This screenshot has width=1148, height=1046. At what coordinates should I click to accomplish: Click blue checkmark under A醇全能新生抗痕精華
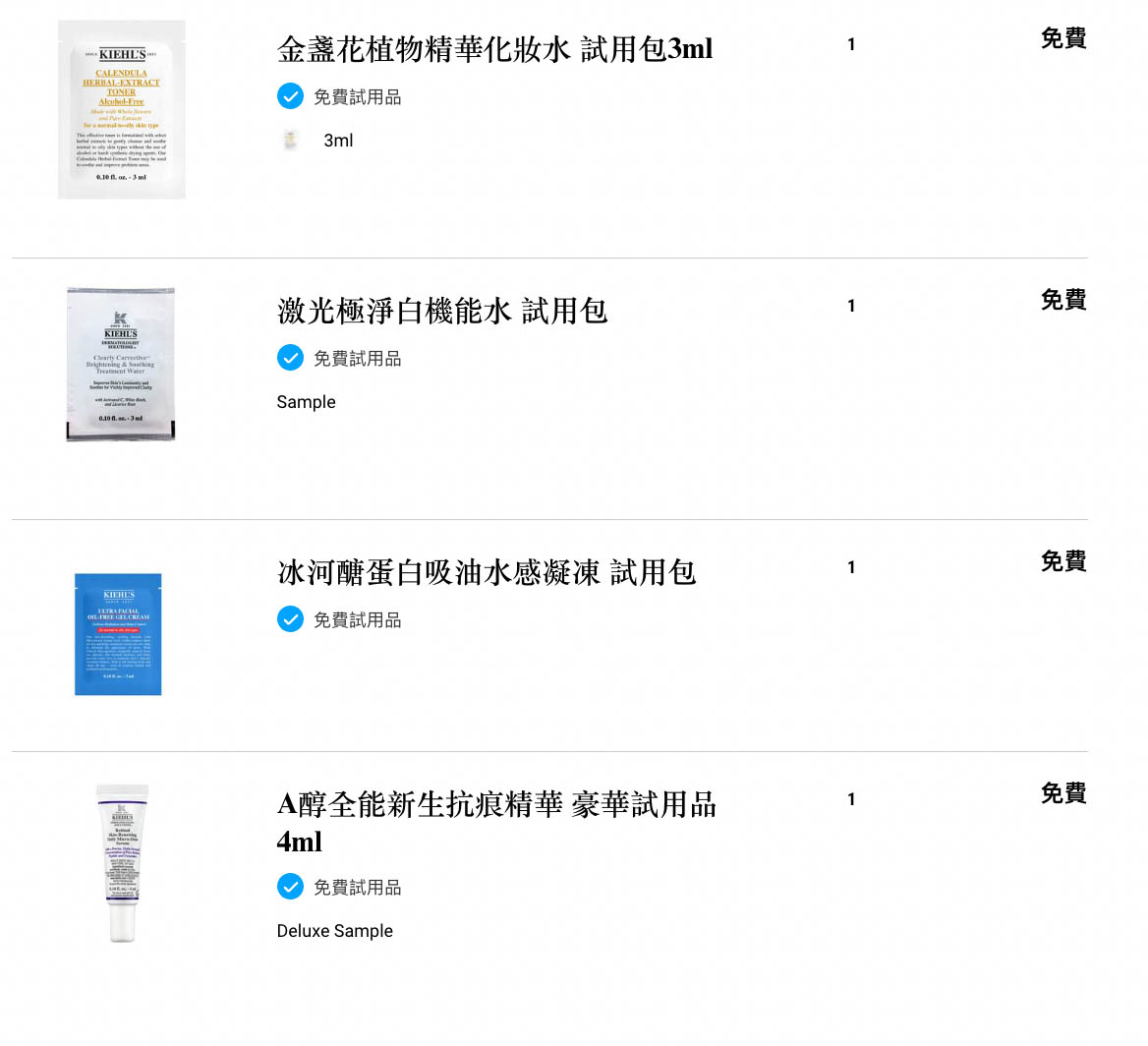pos(291,887)
